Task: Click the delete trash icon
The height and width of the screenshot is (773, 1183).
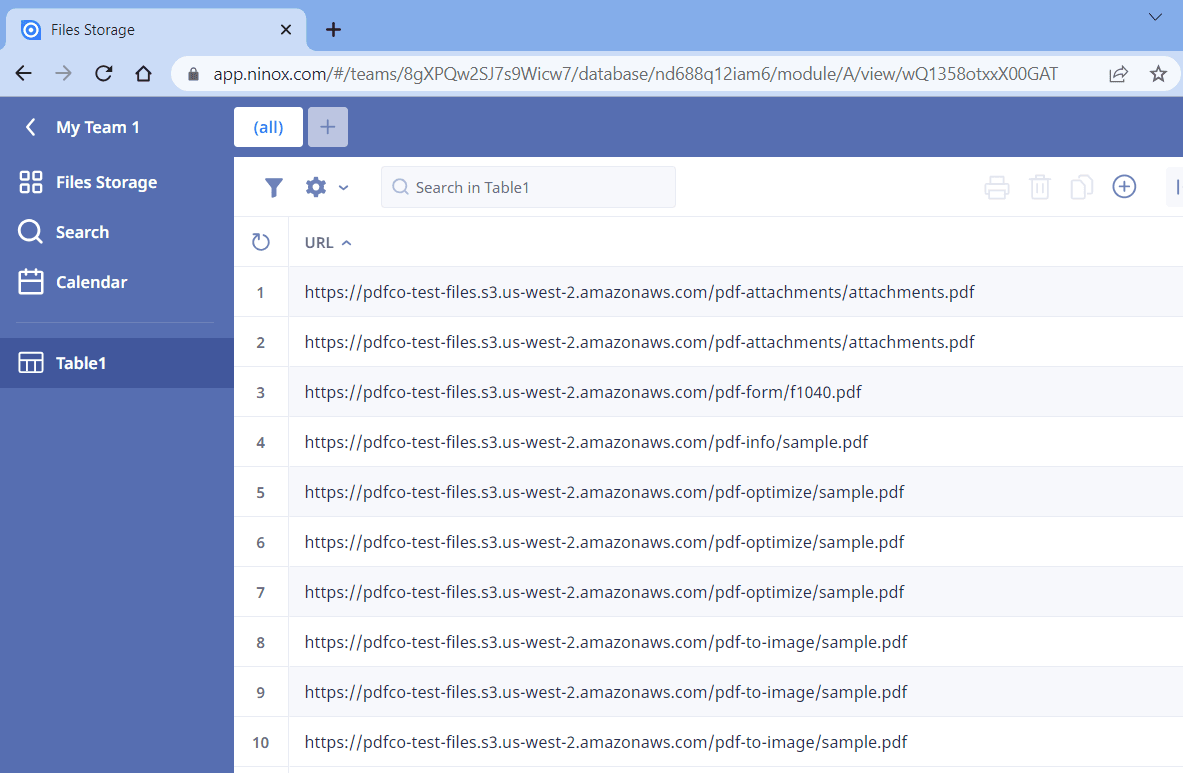Action: click(1040, 187)
